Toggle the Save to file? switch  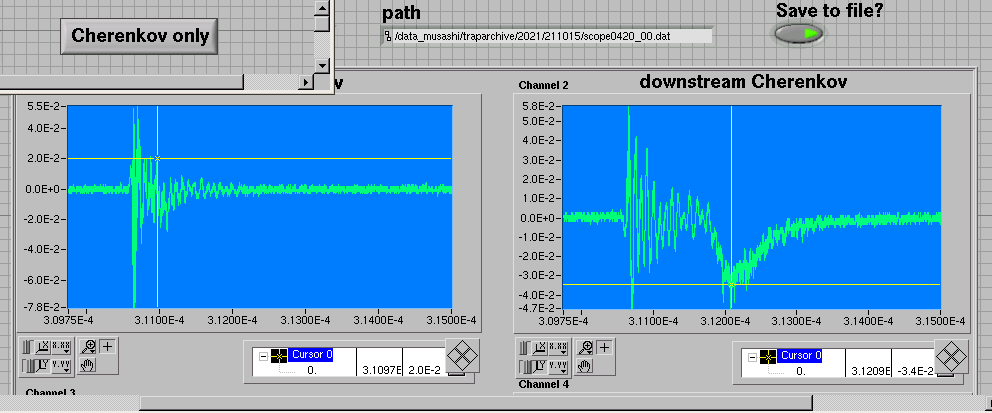point(799,34)
